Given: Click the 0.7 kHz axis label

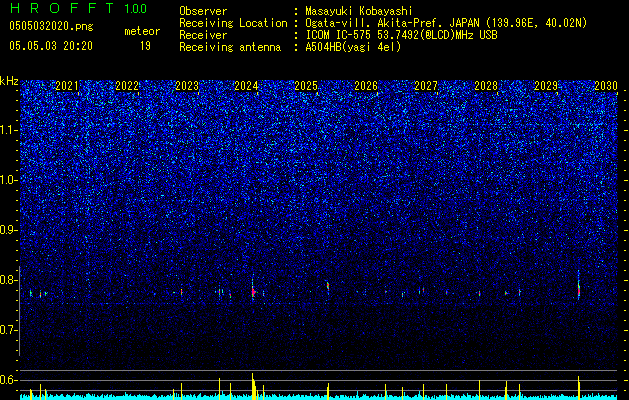Looking at the screenshot, I should (9, 330).
